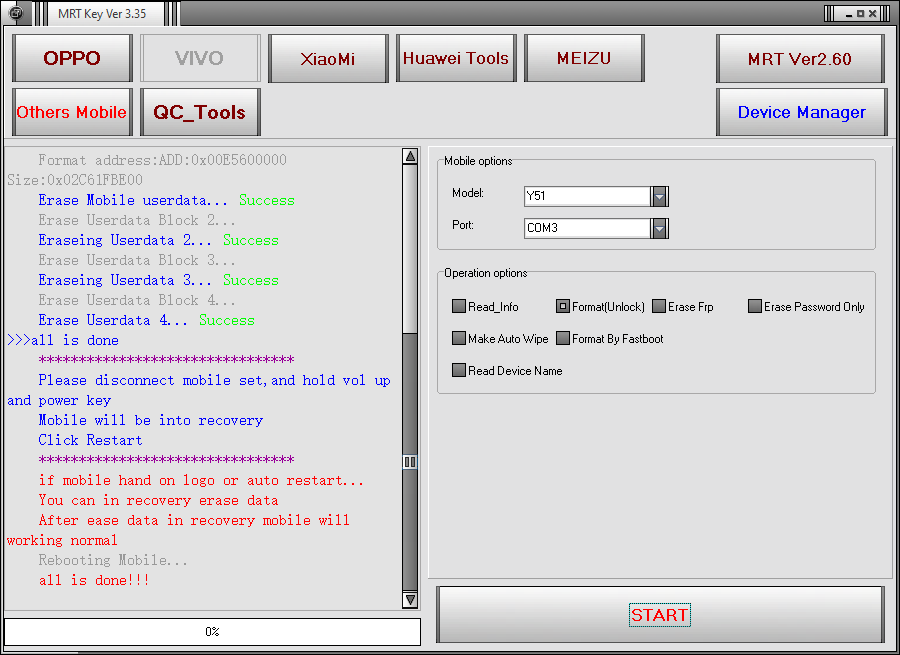Click 'Erase Userdata Block 2...' log line
Viewport: 900px width, 655px height.
click(137, 220)
